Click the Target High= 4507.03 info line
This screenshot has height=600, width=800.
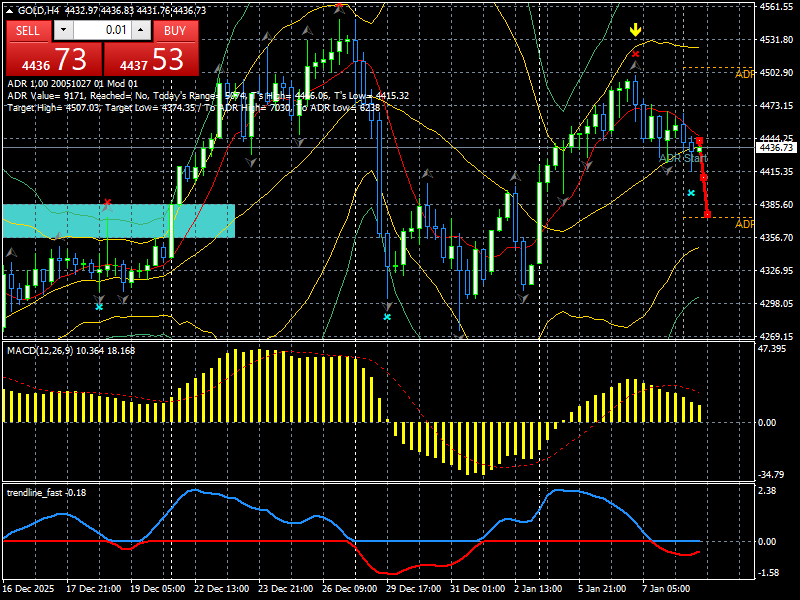point(194,108)
